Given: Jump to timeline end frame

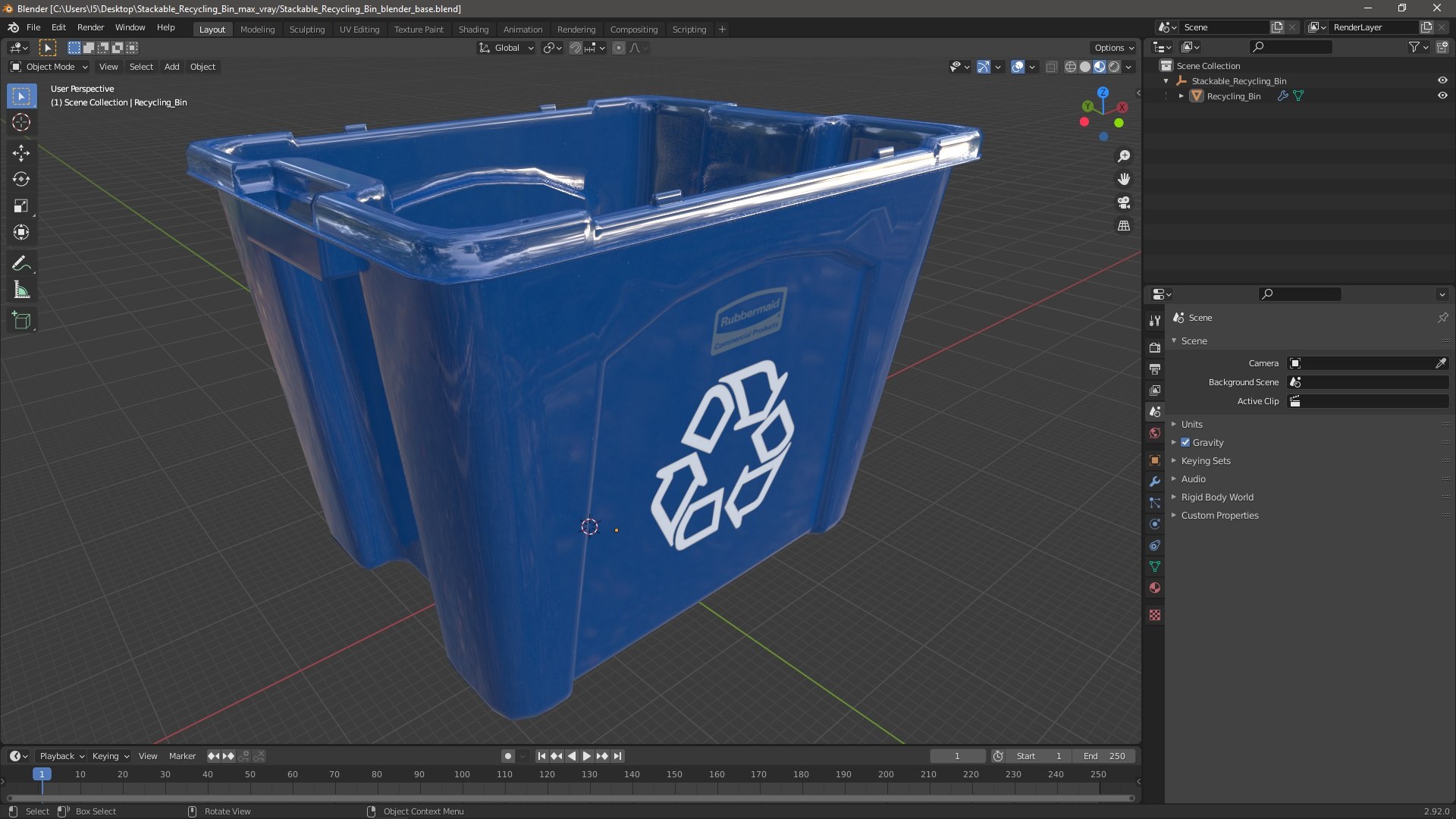Looking at the screenshot, I should (x=618, y=756).
